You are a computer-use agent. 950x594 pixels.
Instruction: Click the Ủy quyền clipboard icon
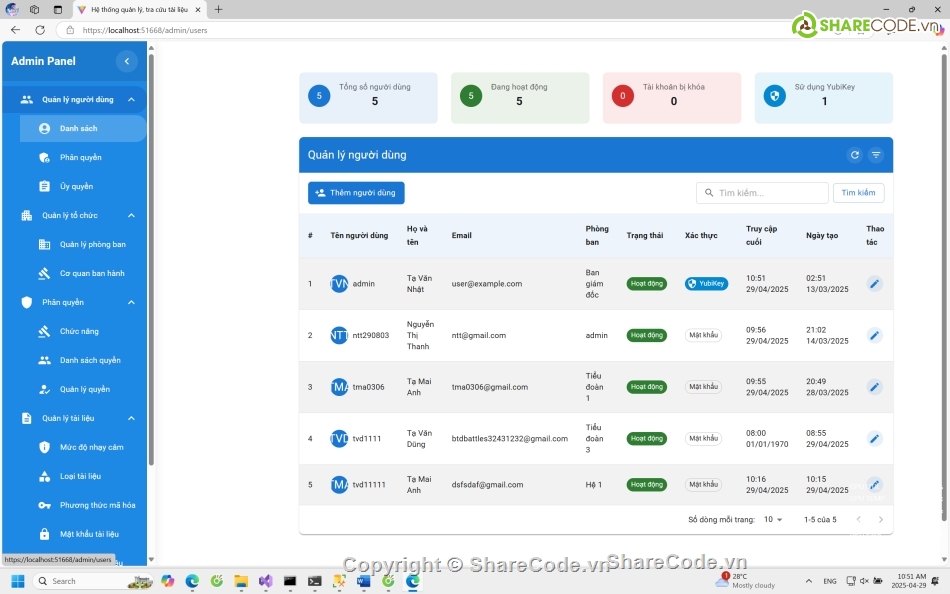[44, 187]
